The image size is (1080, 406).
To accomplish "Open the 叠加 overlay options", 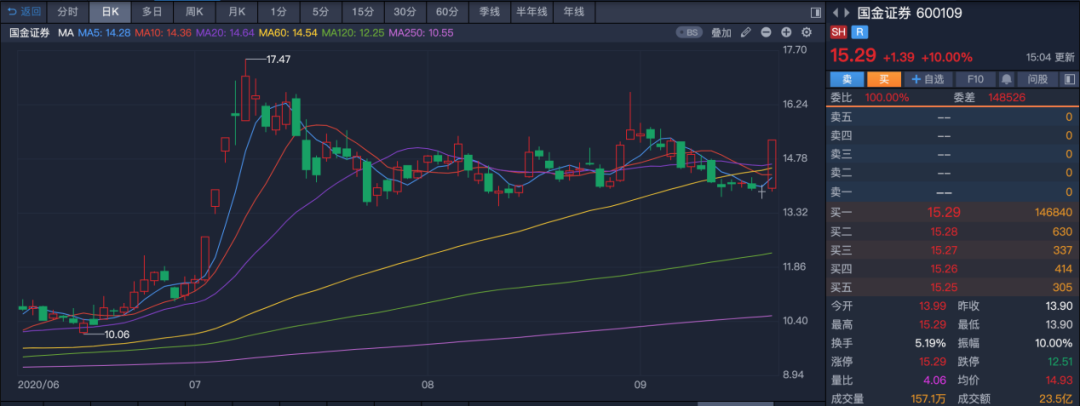I will click(721, 32).
